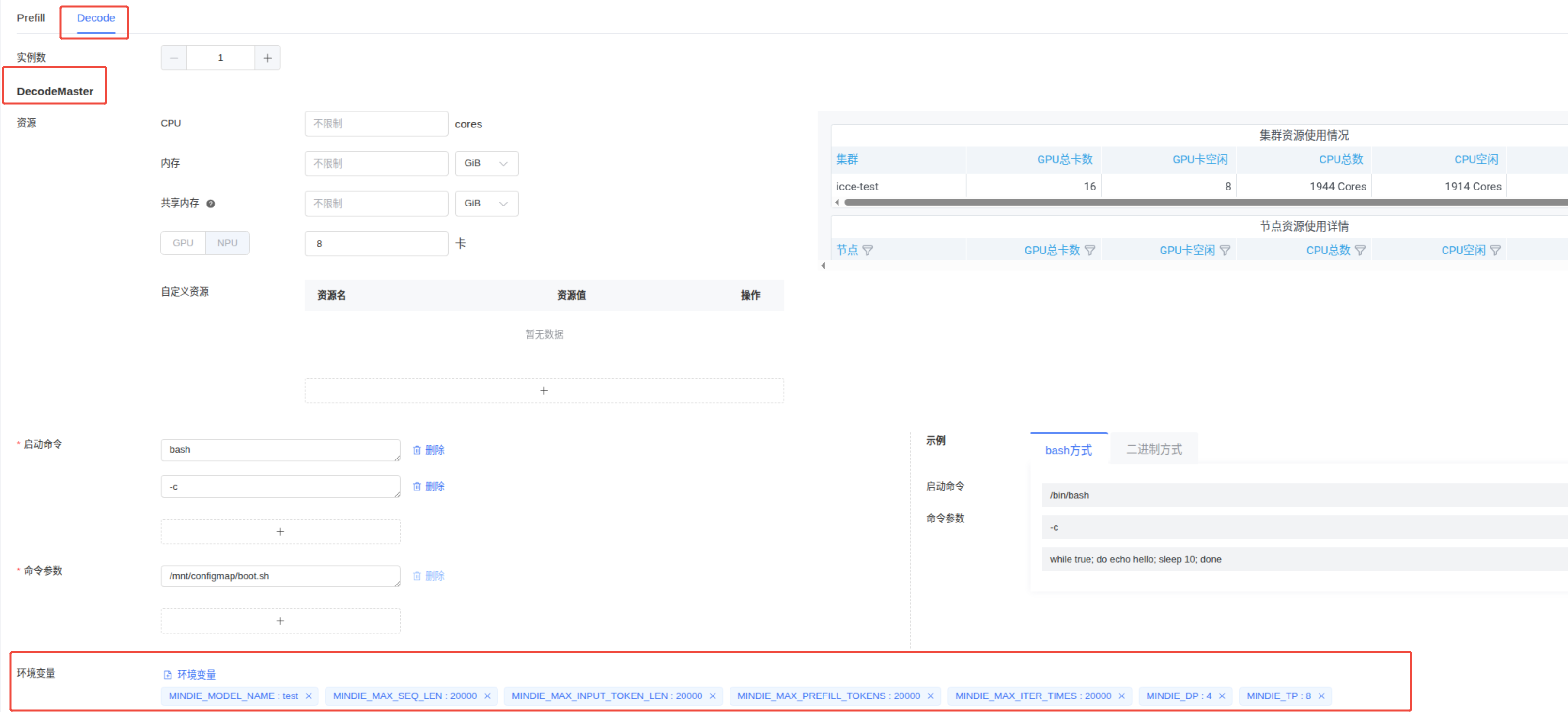
Task: Click help icon next to 共享内存
Action: pyautogui.click(x=211, y=204)
